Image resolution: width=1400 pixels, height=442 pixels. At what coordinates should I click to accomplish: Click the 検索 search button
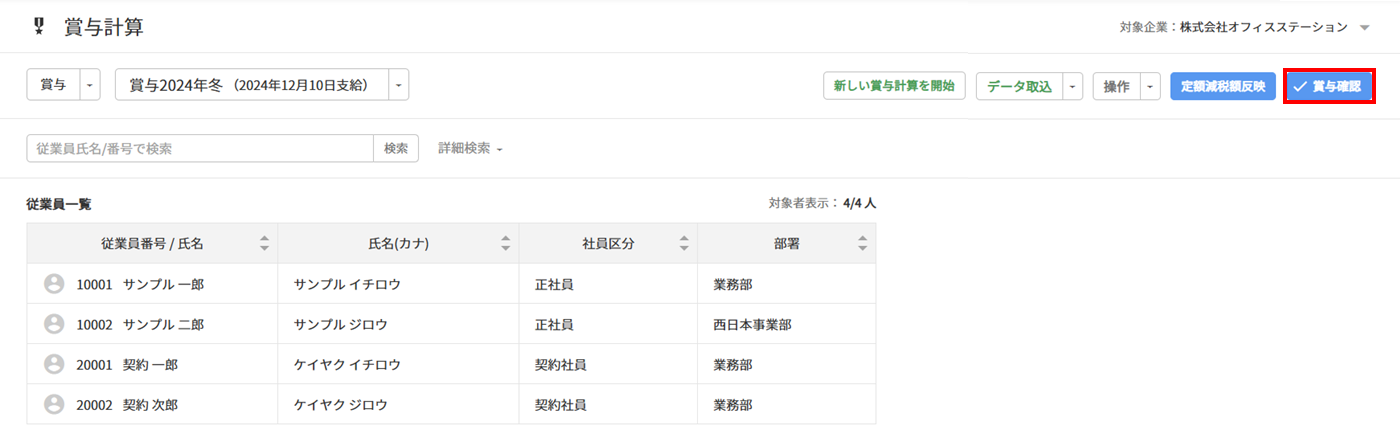click(x=396, y=148)
